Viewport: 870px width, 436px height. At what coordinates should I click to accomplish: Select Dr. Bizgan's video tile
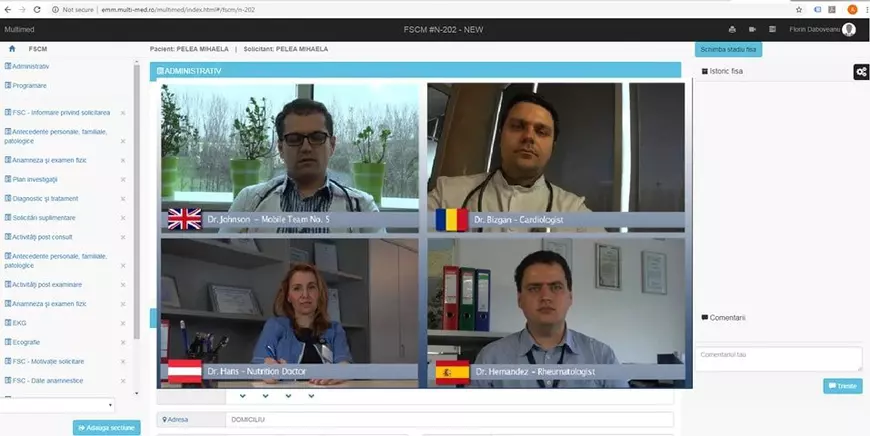(x=556, y=157)
